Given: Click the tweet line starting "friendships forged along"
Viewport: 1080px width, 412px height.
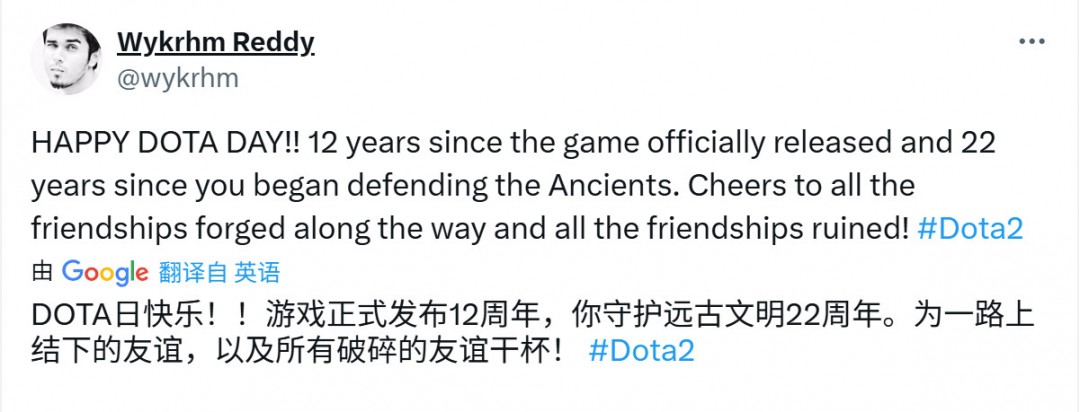Looking at the screenshot, I should 470,228.
